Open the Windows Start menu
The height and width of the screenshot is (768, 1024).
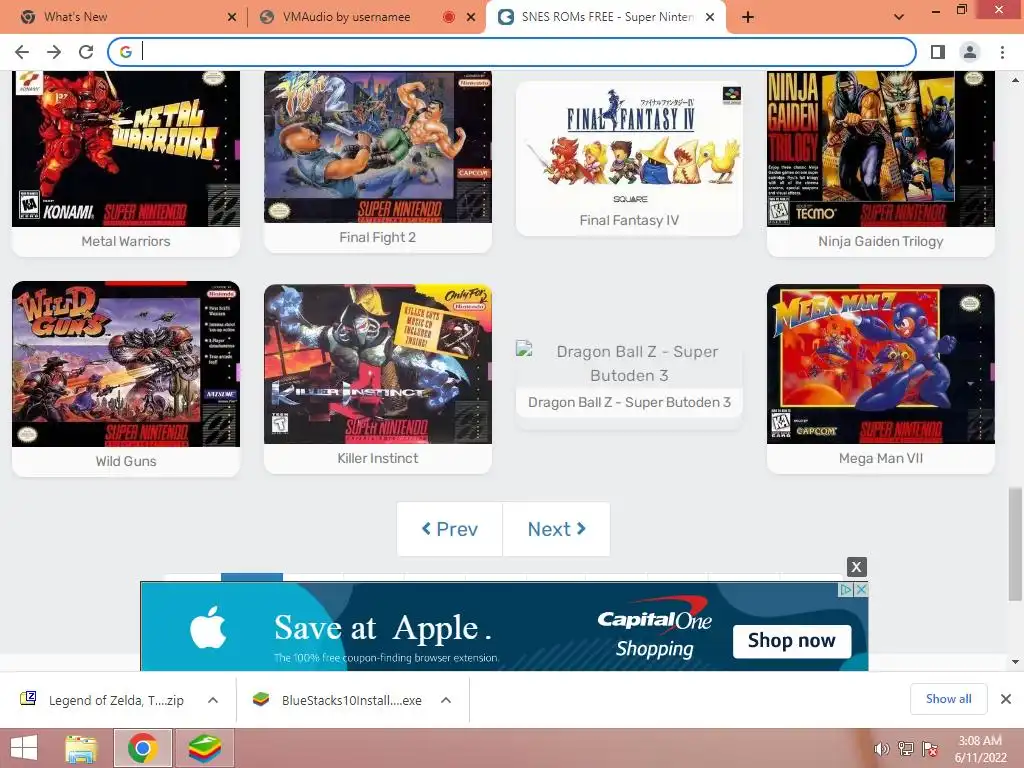pos(24,748)
